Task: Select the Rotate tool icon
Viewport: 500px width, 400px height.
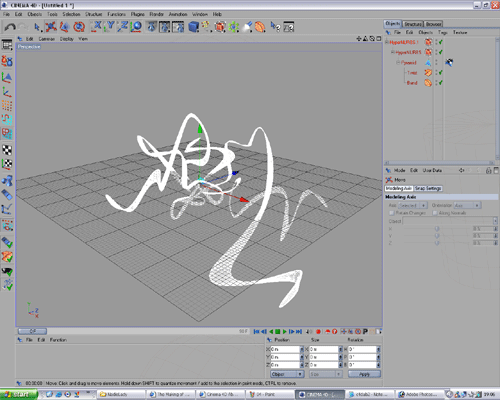Action: pos(79,27)
